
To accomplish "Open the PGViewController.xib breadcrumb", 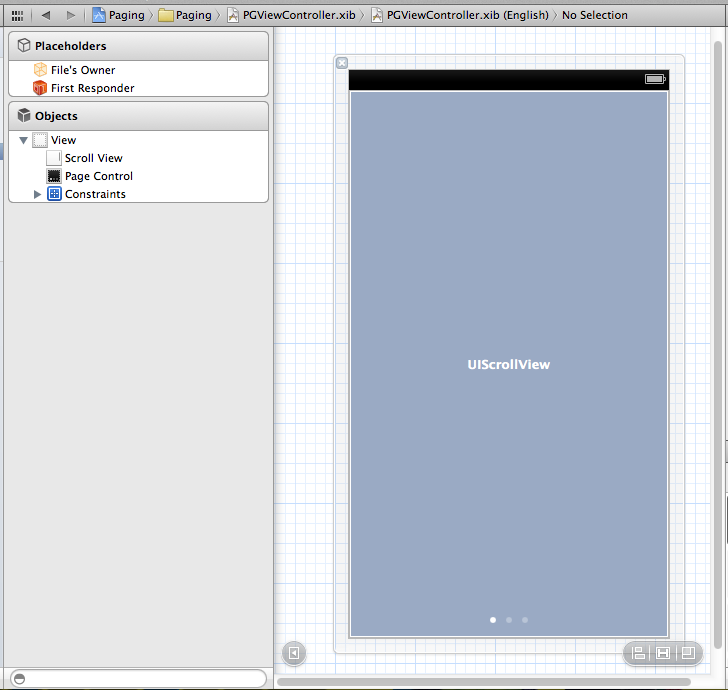I will pyautogui.click(x=291, y=15).
